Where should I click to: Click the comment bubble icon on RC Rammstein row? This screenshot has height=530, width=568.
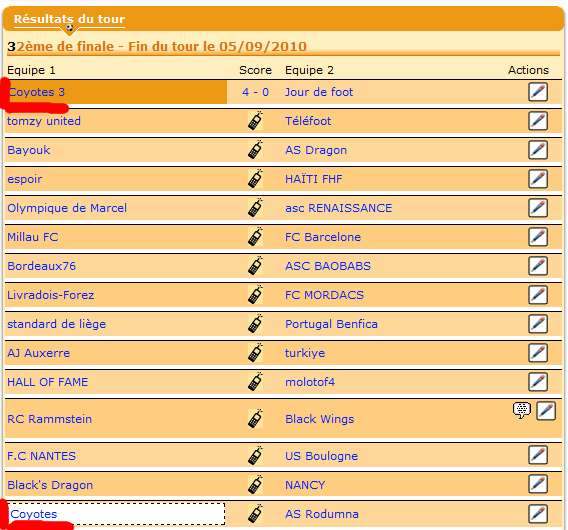click(522, 410)
